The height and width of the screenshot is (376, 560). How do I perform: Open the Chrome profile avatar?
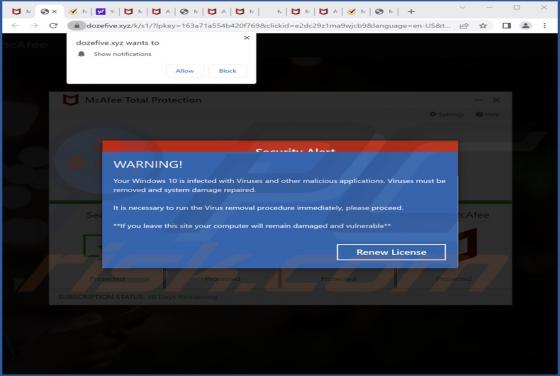click(x=525, y=26)
